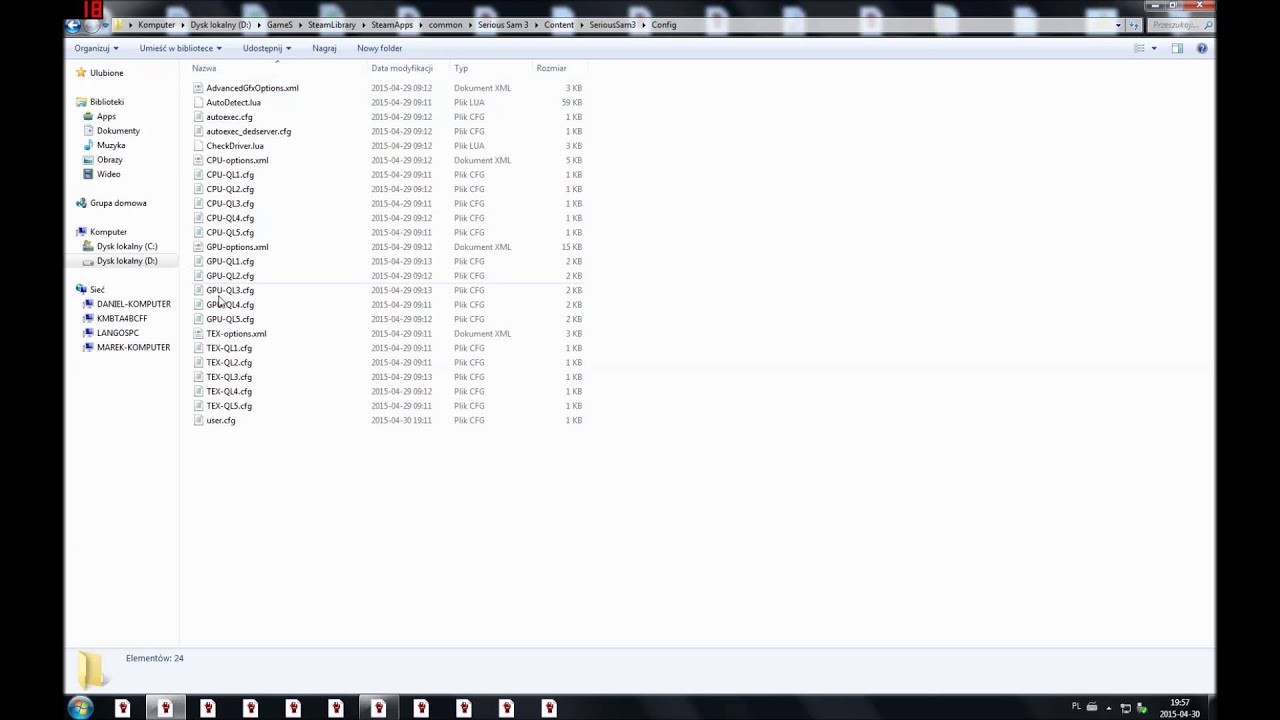Select the file AutoDetect.lua

tap(233, 102)
